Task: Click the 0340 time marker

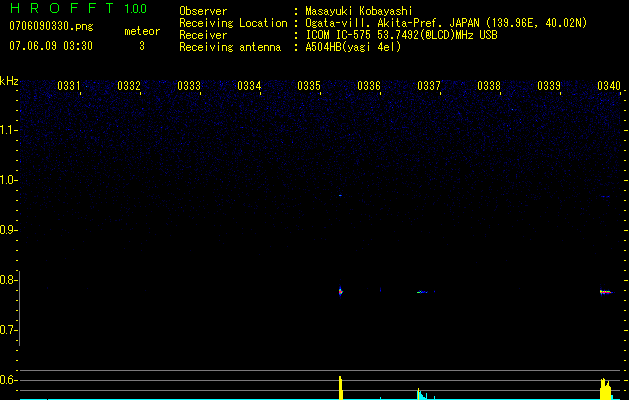Action: pos(609,86)
